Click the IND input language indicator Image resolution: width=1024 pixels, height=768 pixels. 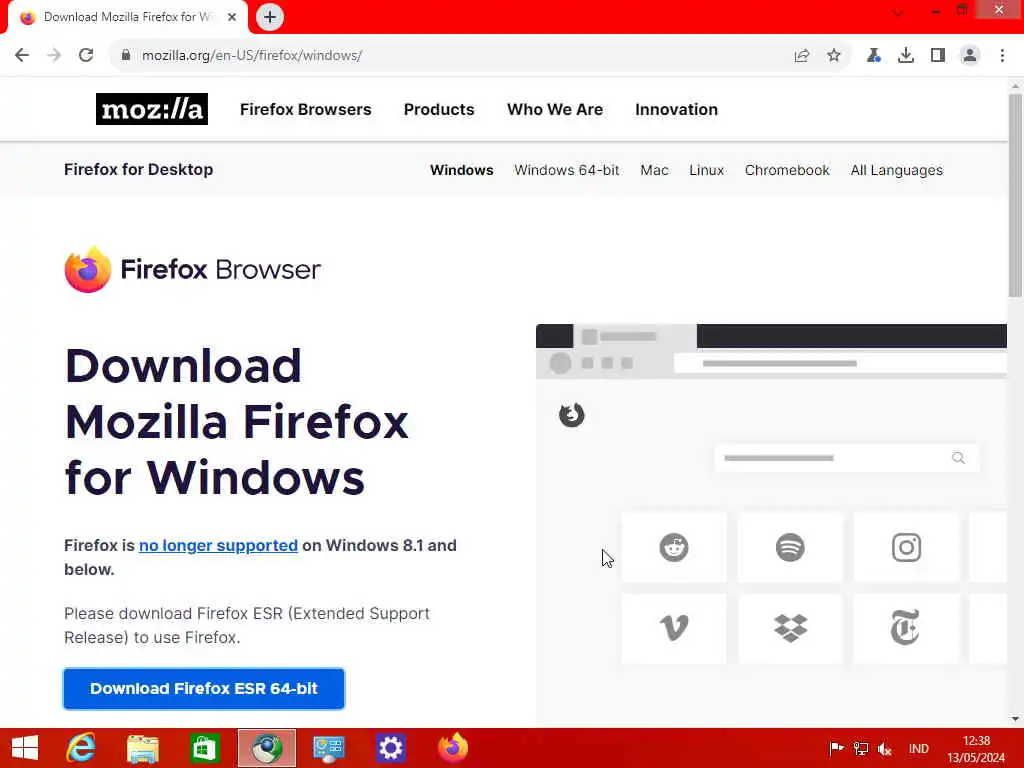click(x=918, y=748)
